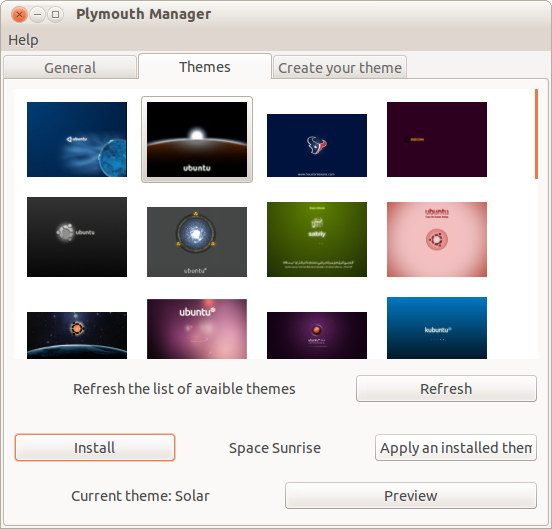Click the orange vertical scrollbar handle
The height and width of the screenshot is (529, 552).
pyautogui.click(x=536, y=134)
